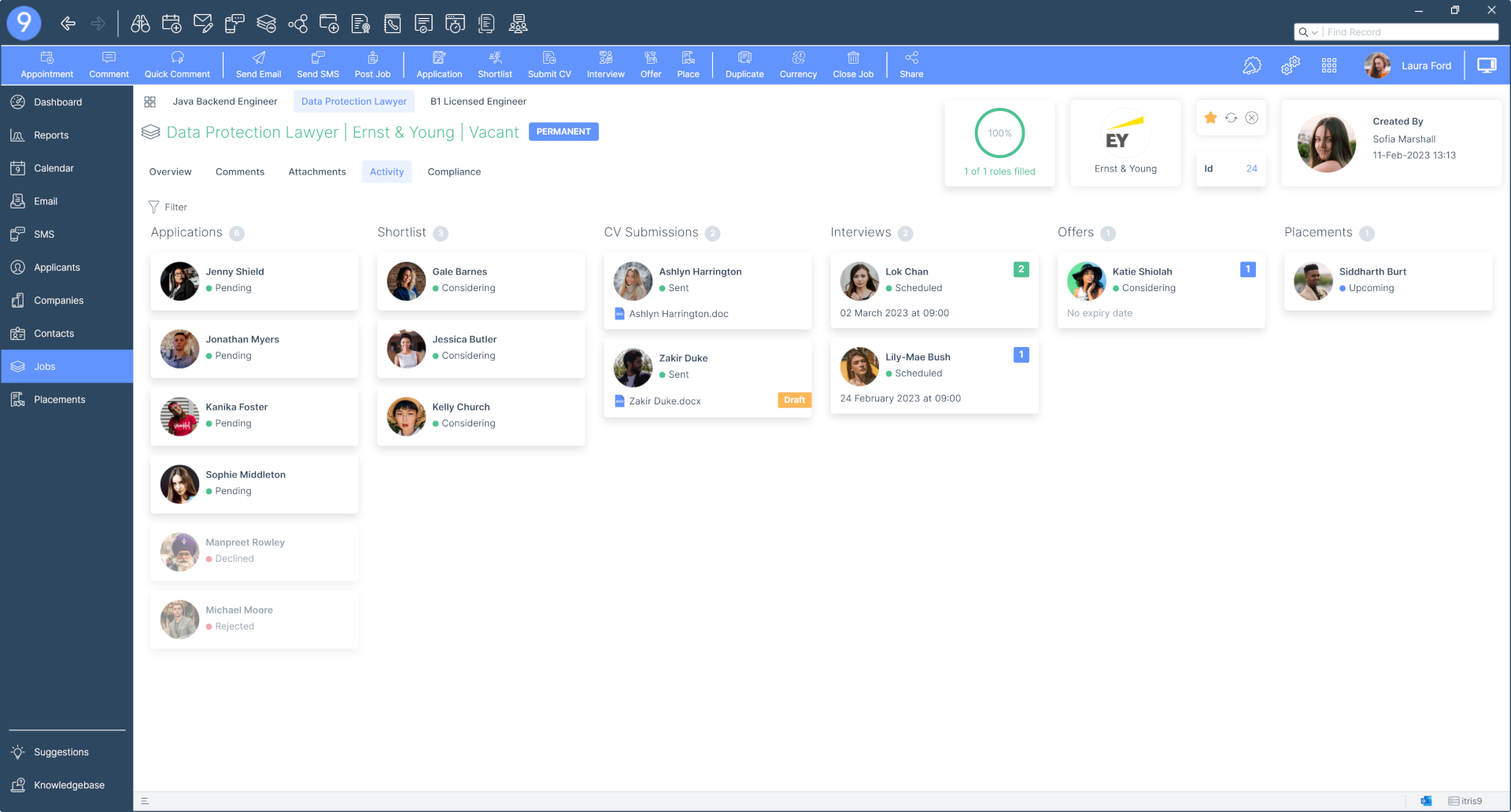Open the app grid launcher near Laura Ford
Screen dimensions: 1511x812
pos(1328,66)
